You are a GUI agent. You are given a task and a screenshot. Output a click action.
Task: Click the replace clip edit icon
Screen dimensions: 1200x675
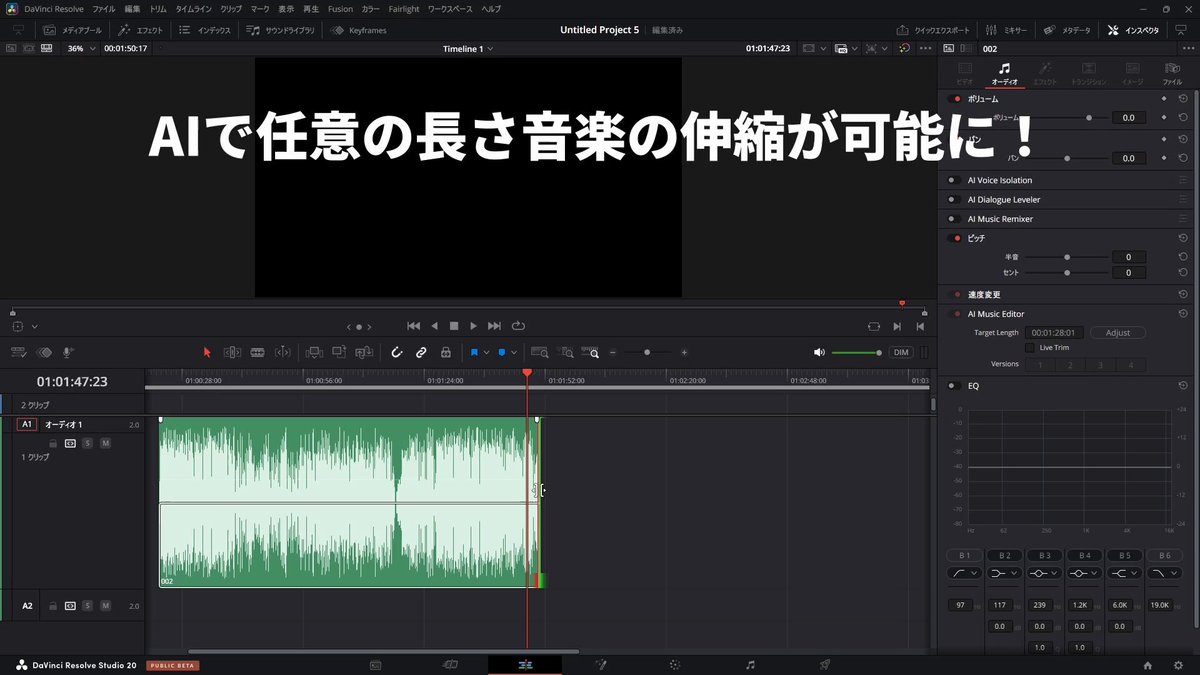[364, 352]
